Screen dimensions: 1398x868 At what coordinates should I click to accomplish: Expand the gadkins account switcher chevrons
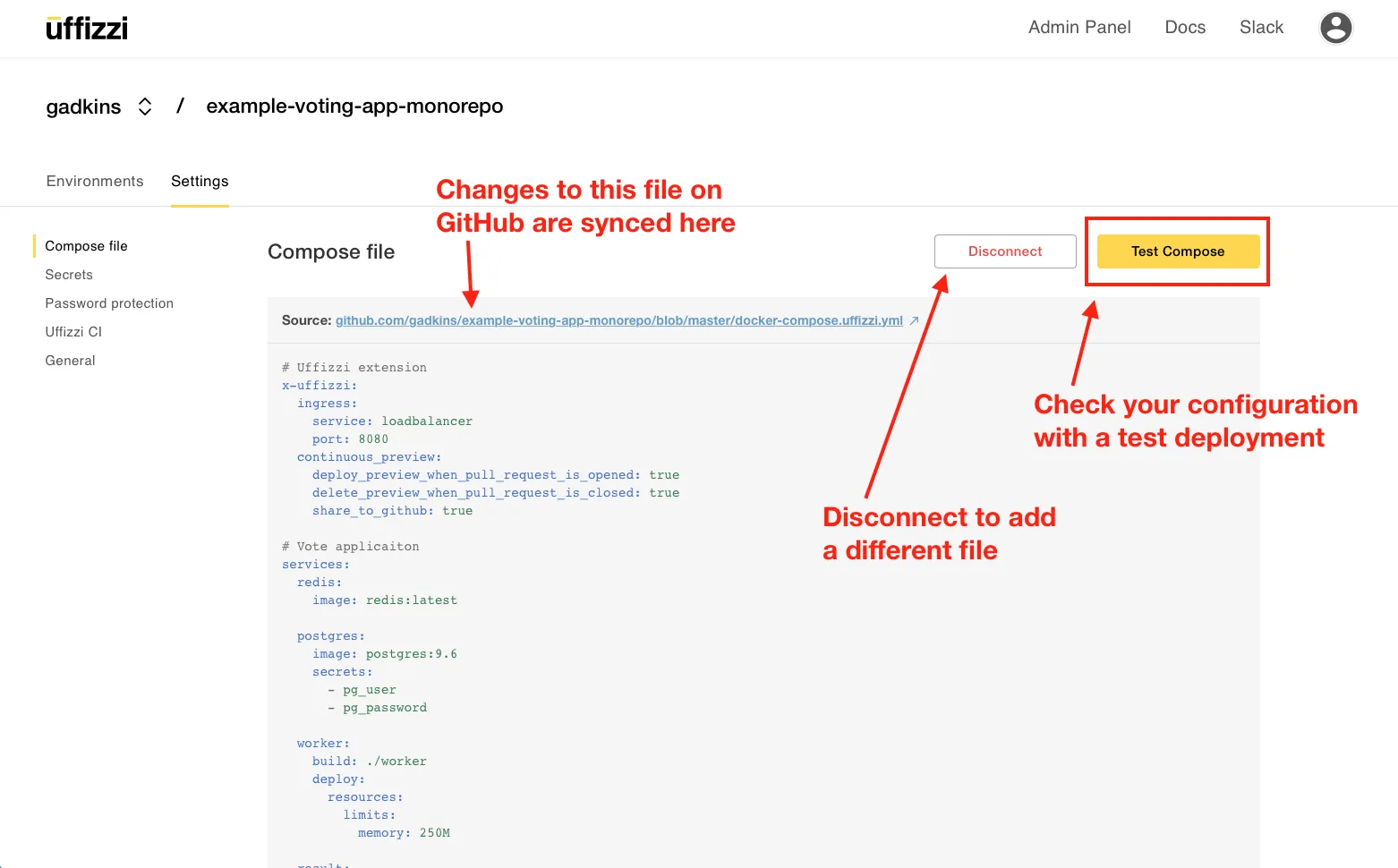(x=145, y=106)
